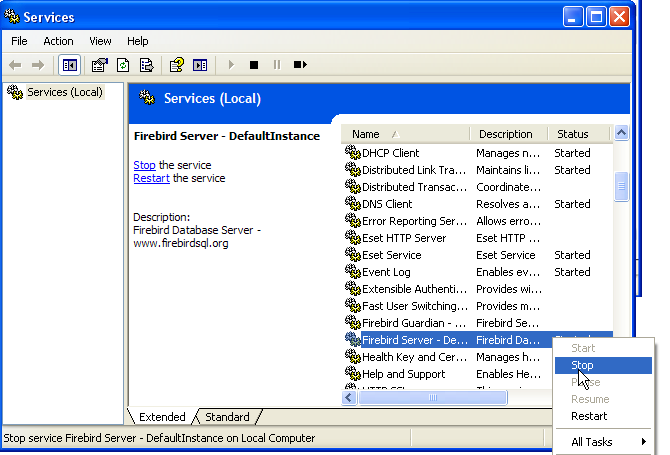The image size is (670, 455).
Task: Open the View menu
Action: click(100, 41)
